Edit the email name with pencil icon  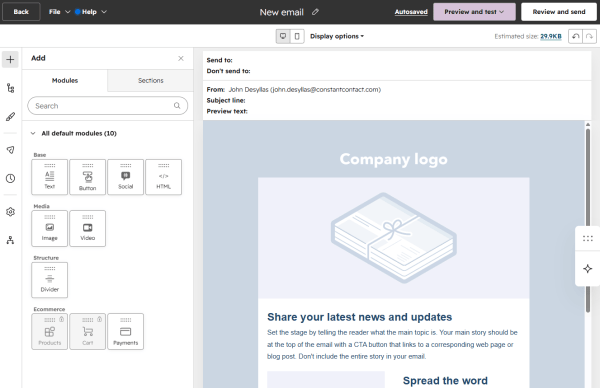(x=315, y=12)
